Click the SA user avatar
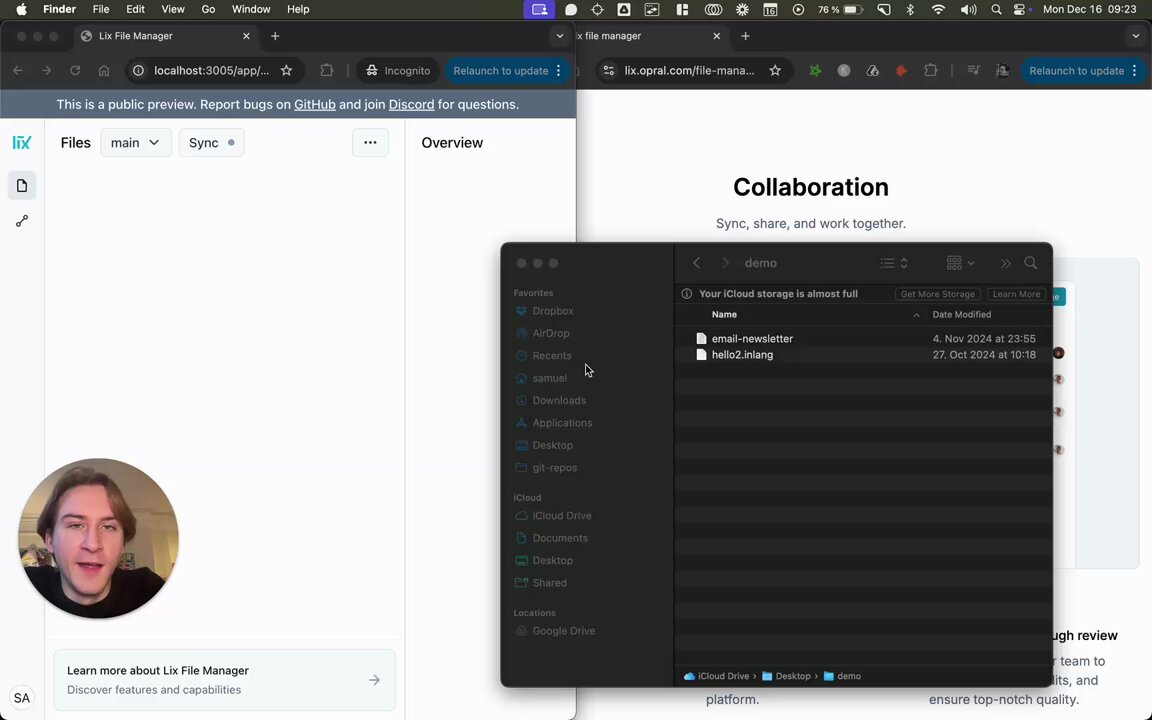Image resolution: width=1152 pixels, height=720 pixels. click(22, 698)
